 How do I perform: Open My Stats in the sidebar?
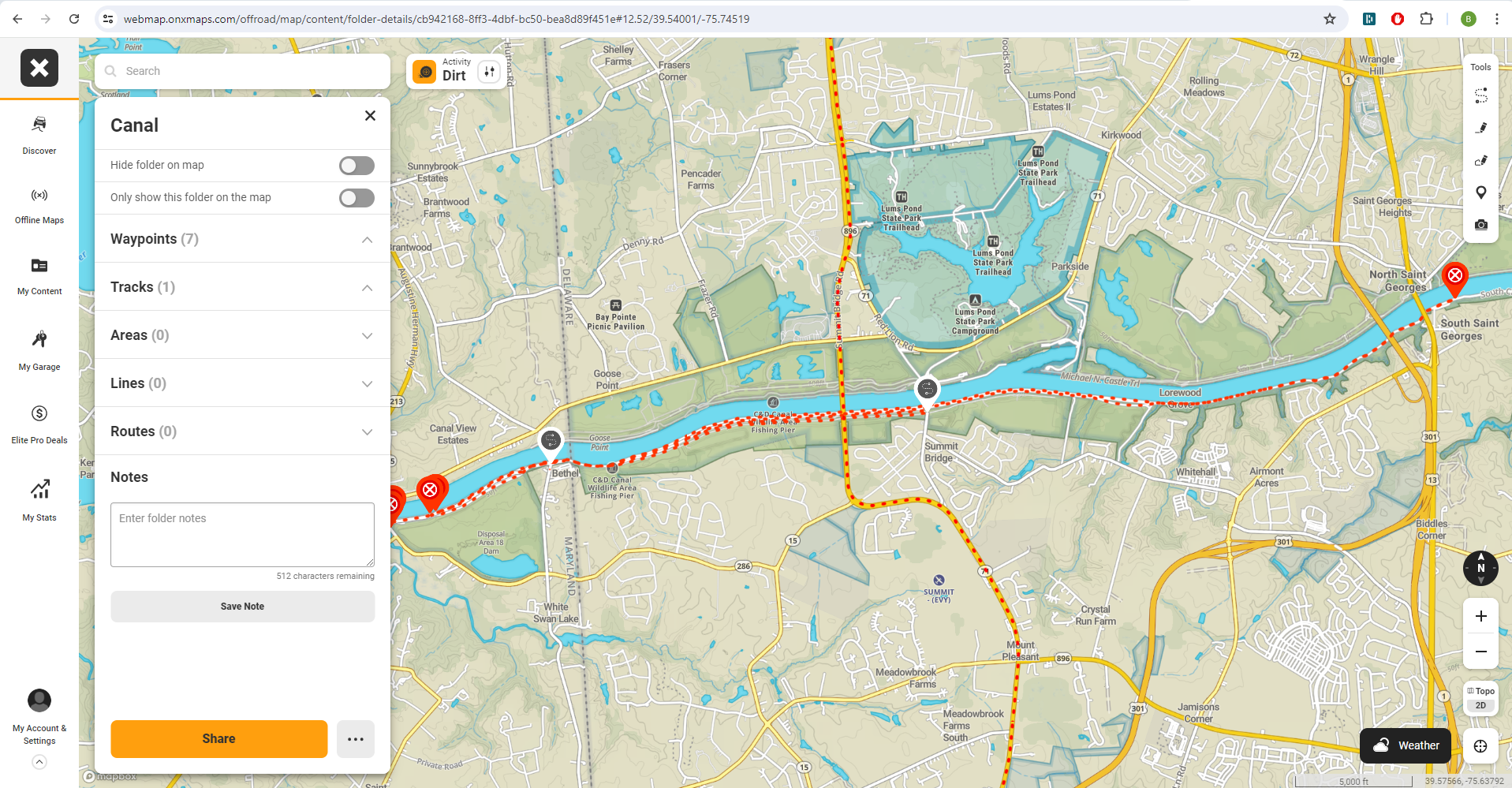click(39, 500)
